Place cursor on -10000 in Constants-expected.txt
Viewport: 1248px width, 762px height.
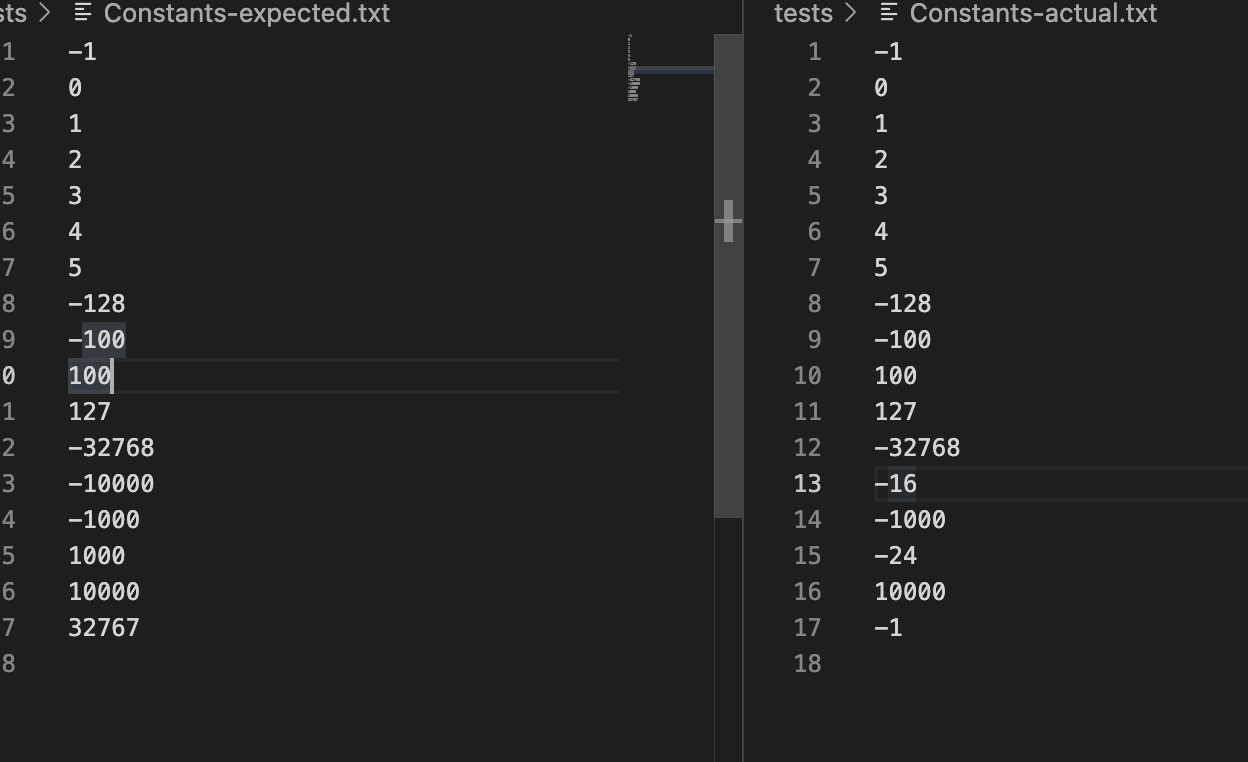click(x=111, y=484)
